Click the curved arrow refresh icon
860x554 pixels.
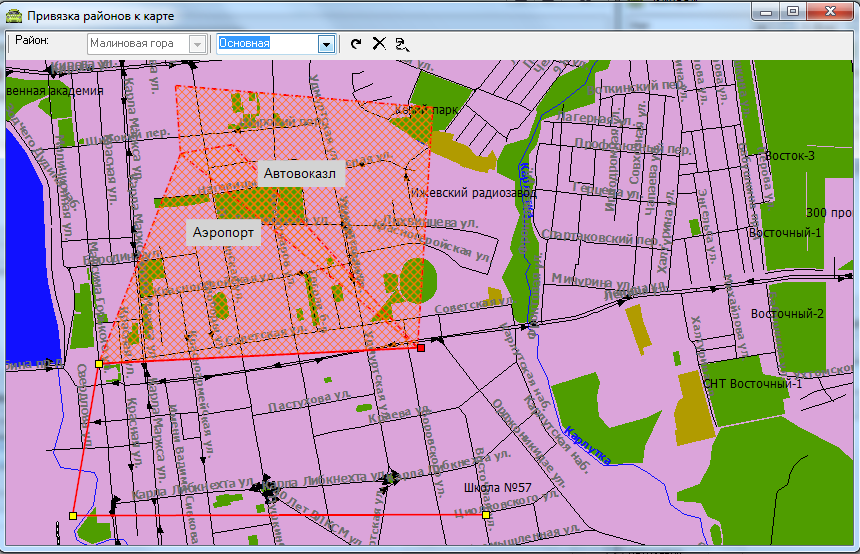pyautogui.click(x=357, y=44)
